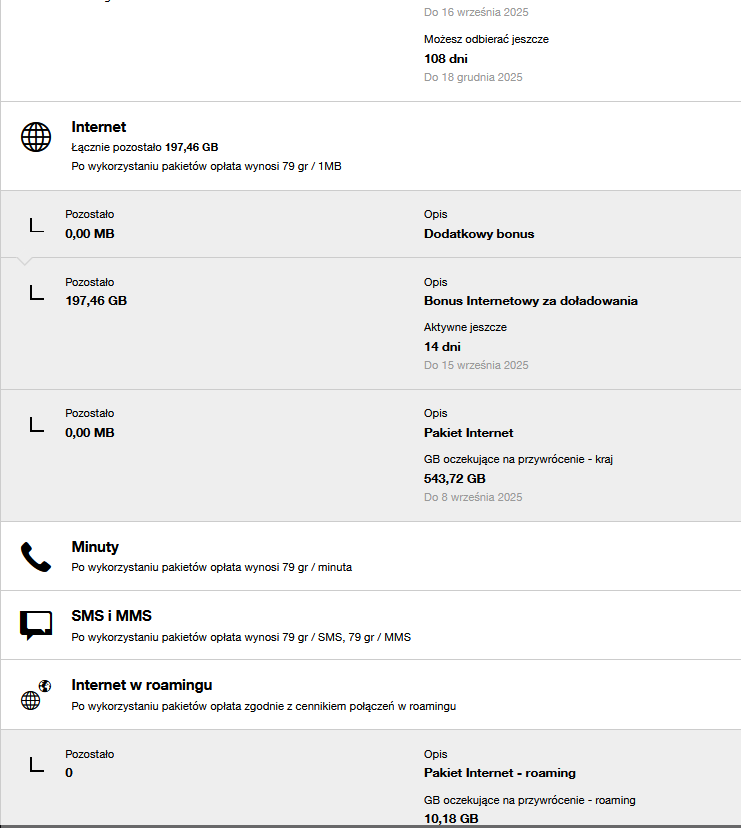741x828 pixels.
Task: Click the sub-item arrow beside the 197,46 GB bonus row
Action: click(37, 292)
